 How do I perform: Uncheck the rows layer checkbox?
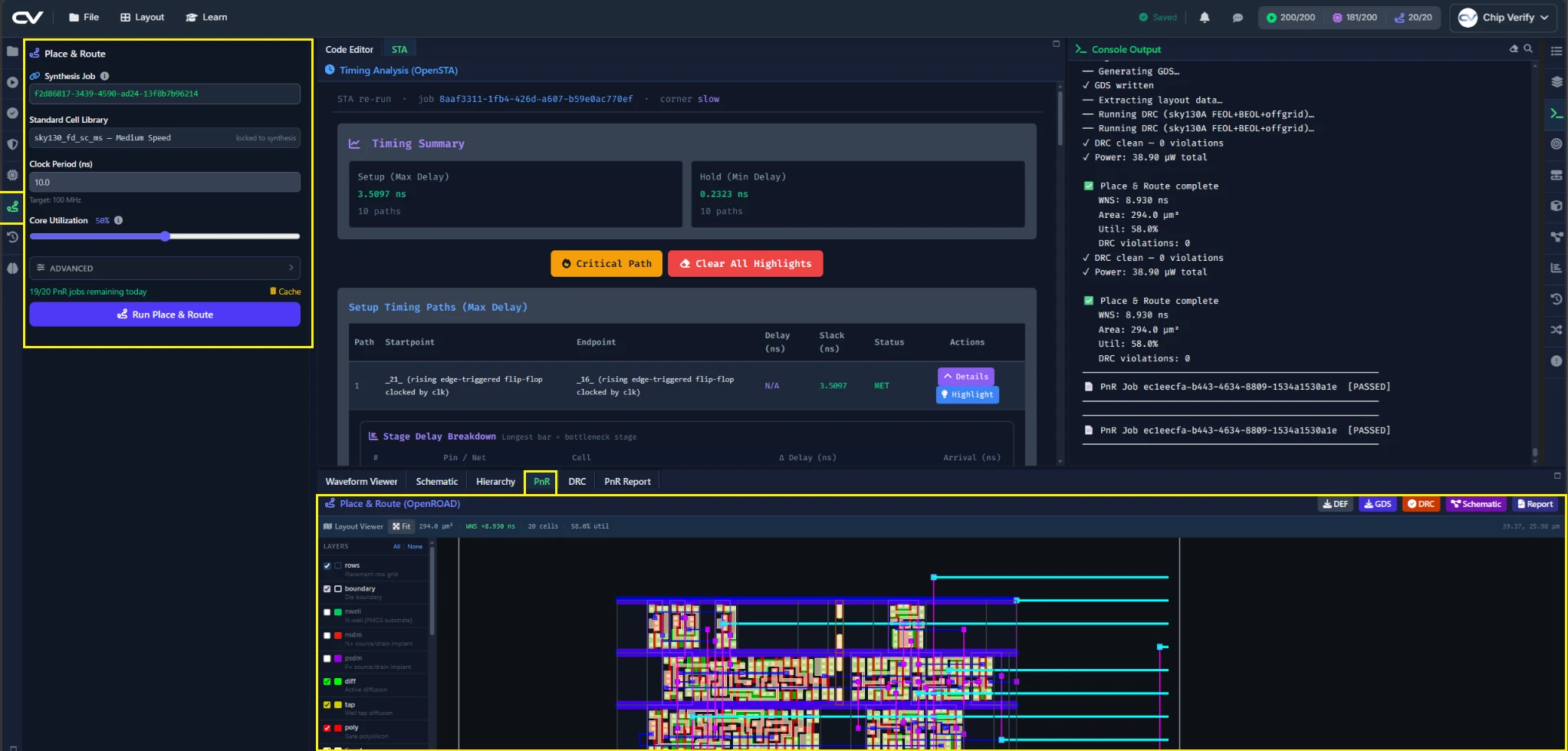(x=327, y=565)
